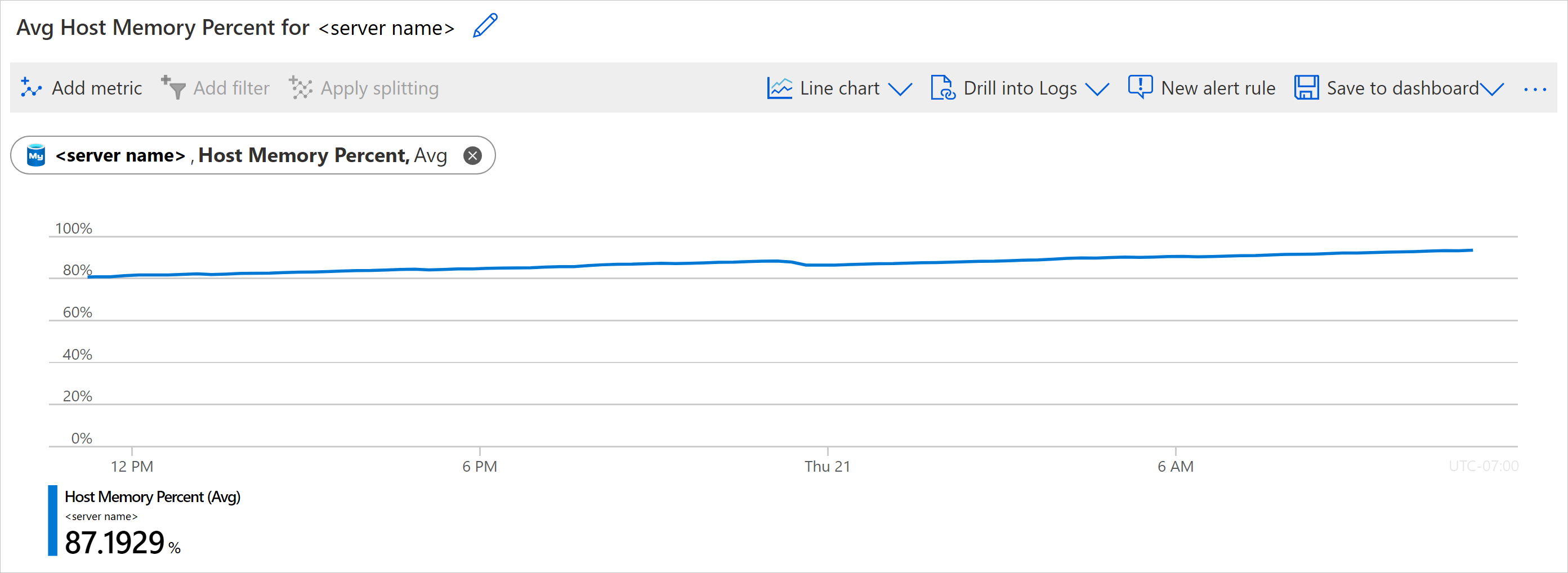Screen dimensions: 1568x573
Task: Click the Add metric button label
Action: [97, 88]
